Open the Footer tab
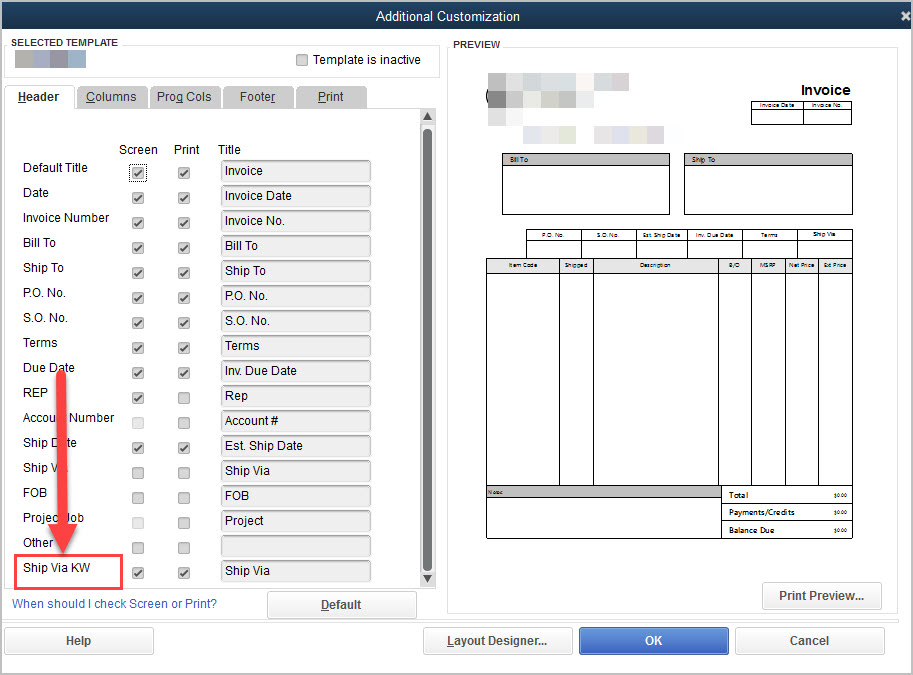The height and width of the screenshot is (675, 913). click(257, 97)
